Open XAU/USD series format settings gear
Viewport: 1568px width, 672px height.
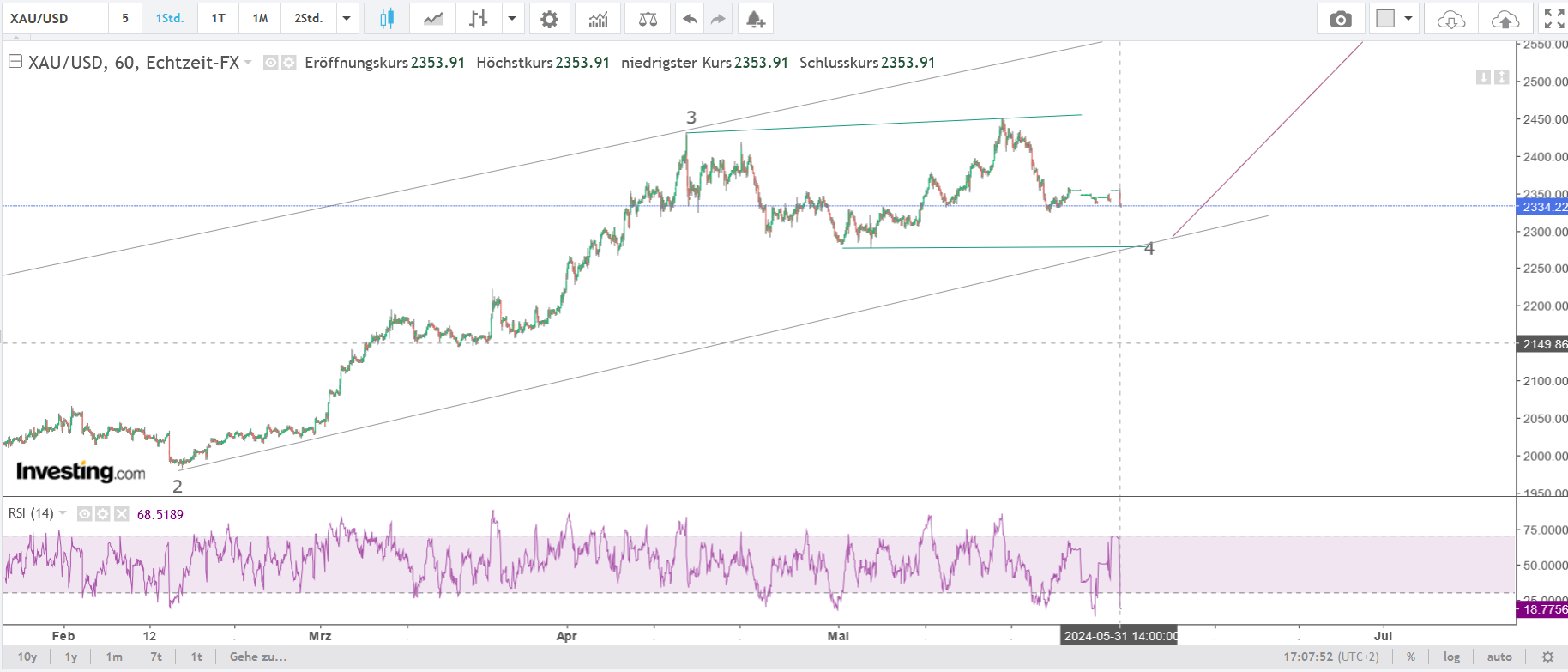click(x=289, y=63)
